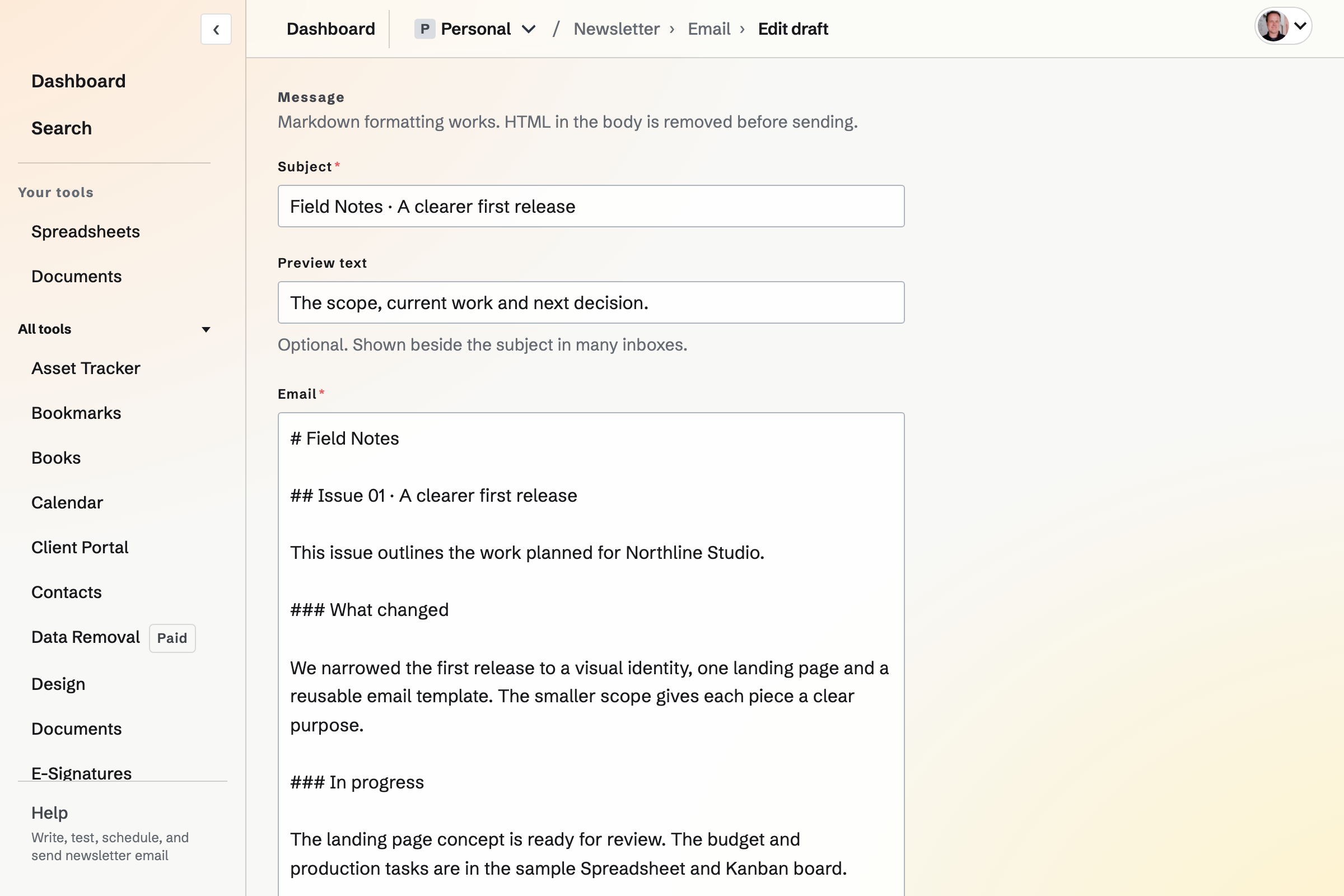Click the '## Issue 01' heading line
Image resolution: width=1344 pixels, height=896 pixels.
[433, 496]
